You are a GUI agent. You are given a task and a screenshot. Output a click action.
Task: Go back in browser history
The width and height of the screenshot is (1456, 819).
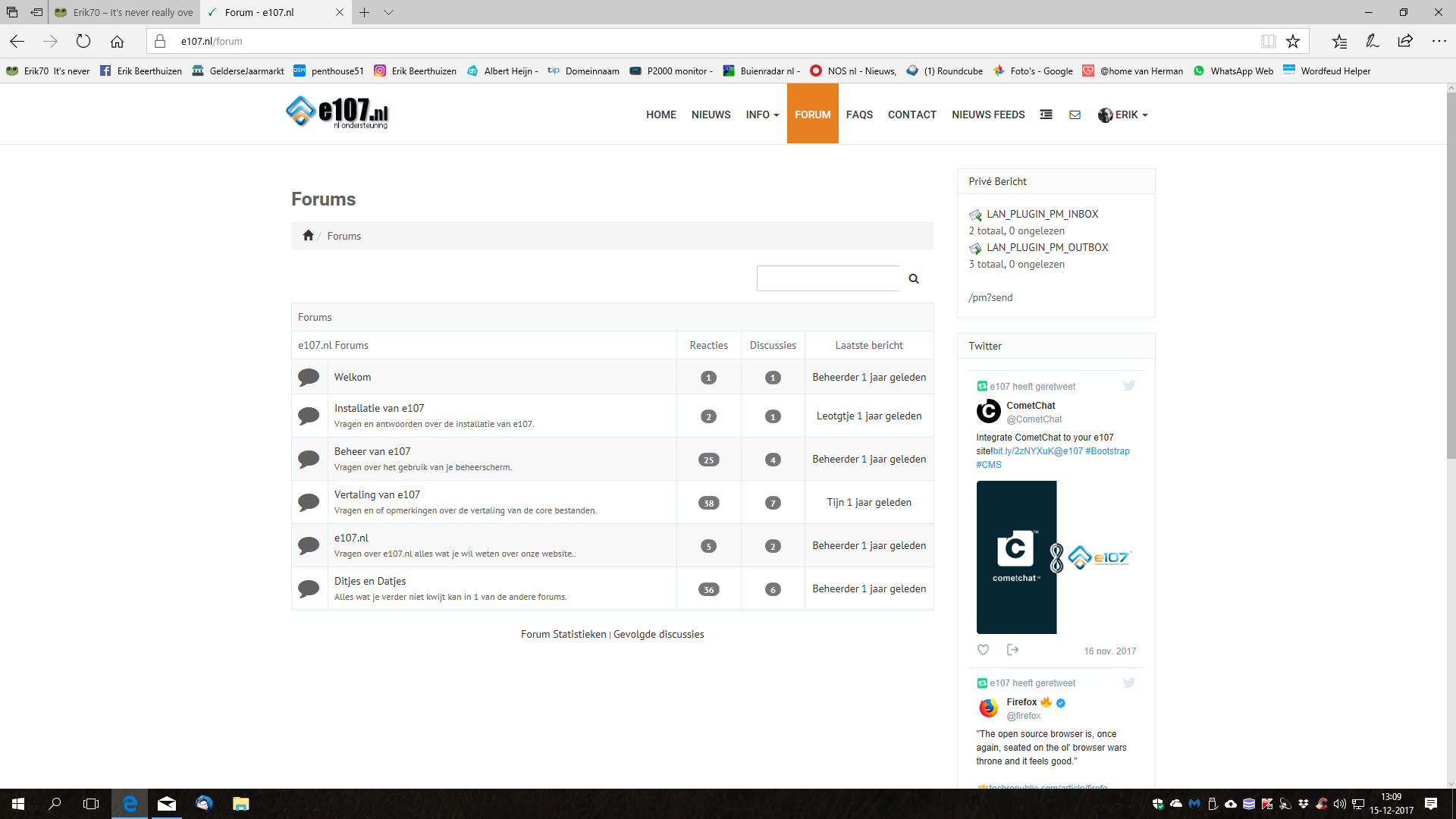click(x=17, y=41)
